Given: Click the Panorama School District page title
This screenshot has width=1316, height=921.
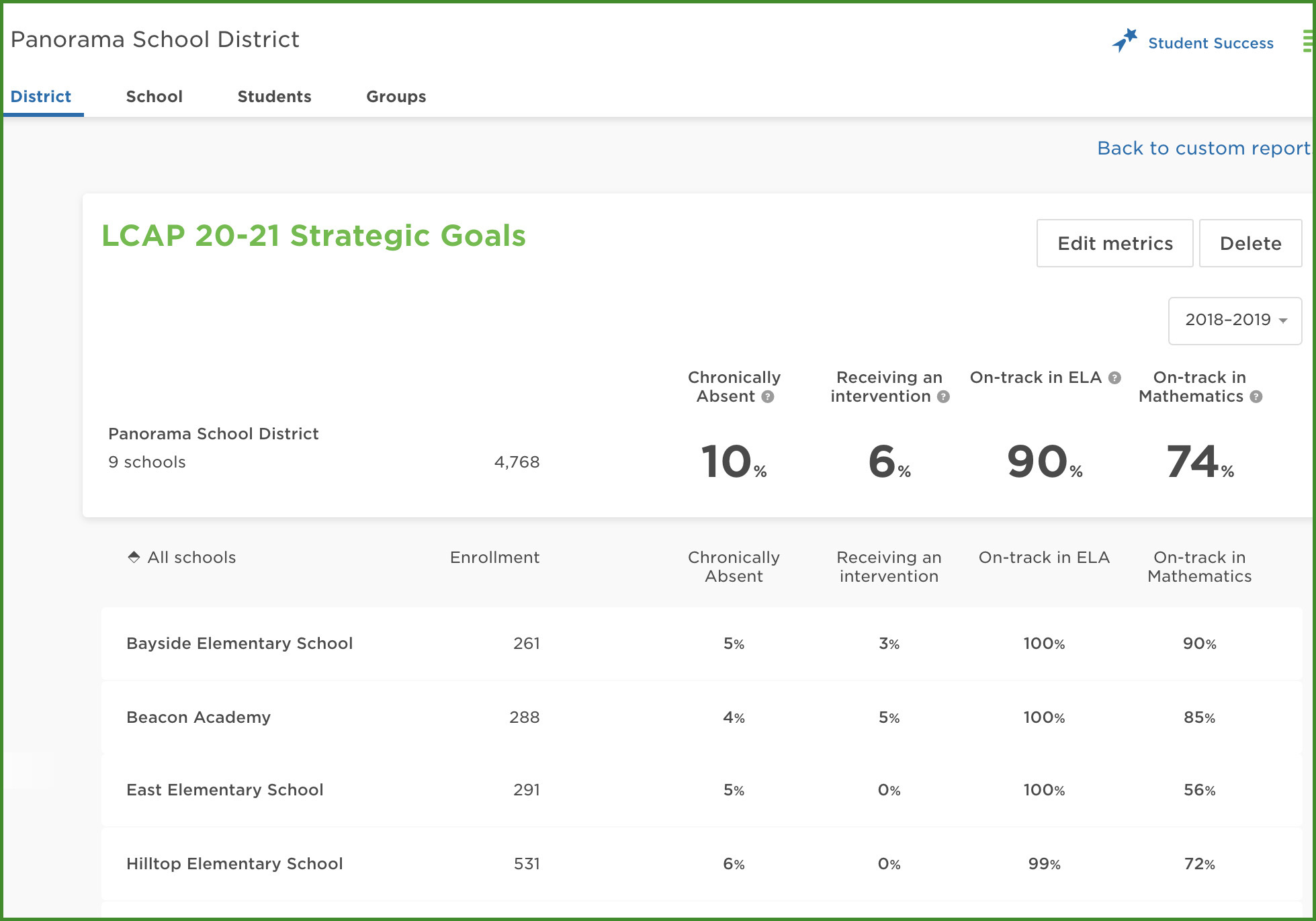Looking at the screenshot, I should (x=155, y=39).
